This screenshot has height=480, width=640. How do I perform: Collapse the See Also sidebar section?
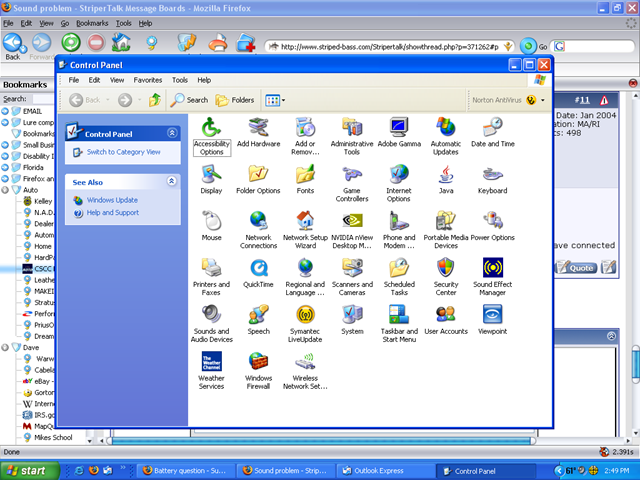[172, 182]
